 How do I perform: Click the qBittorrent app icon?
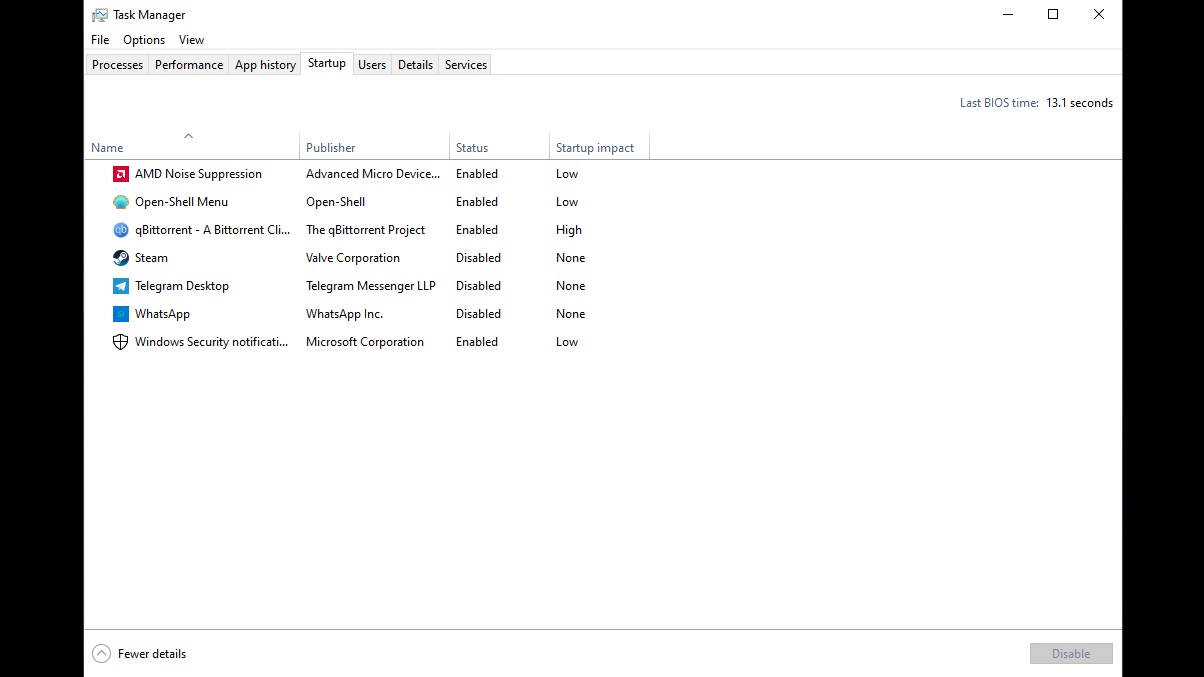coord(120,230)
